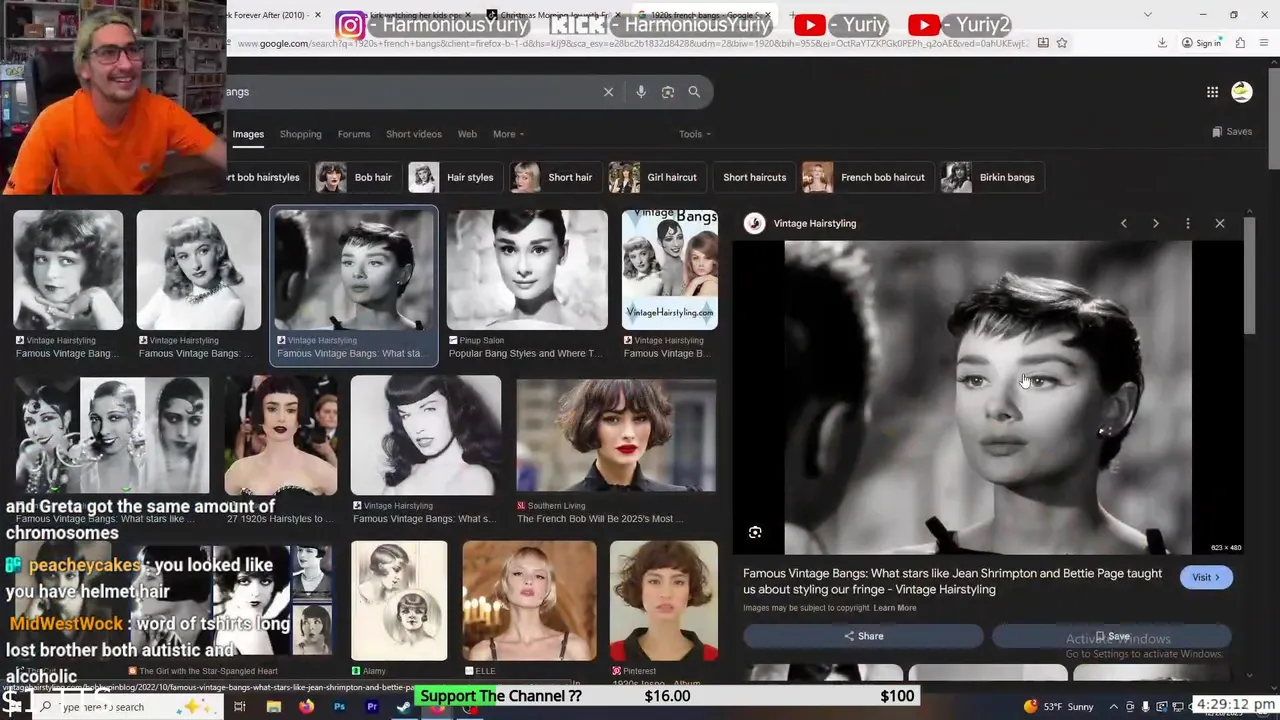Open the Tools dropdown
Viewport: 1280px width, 720px height.
pos(695,134)
